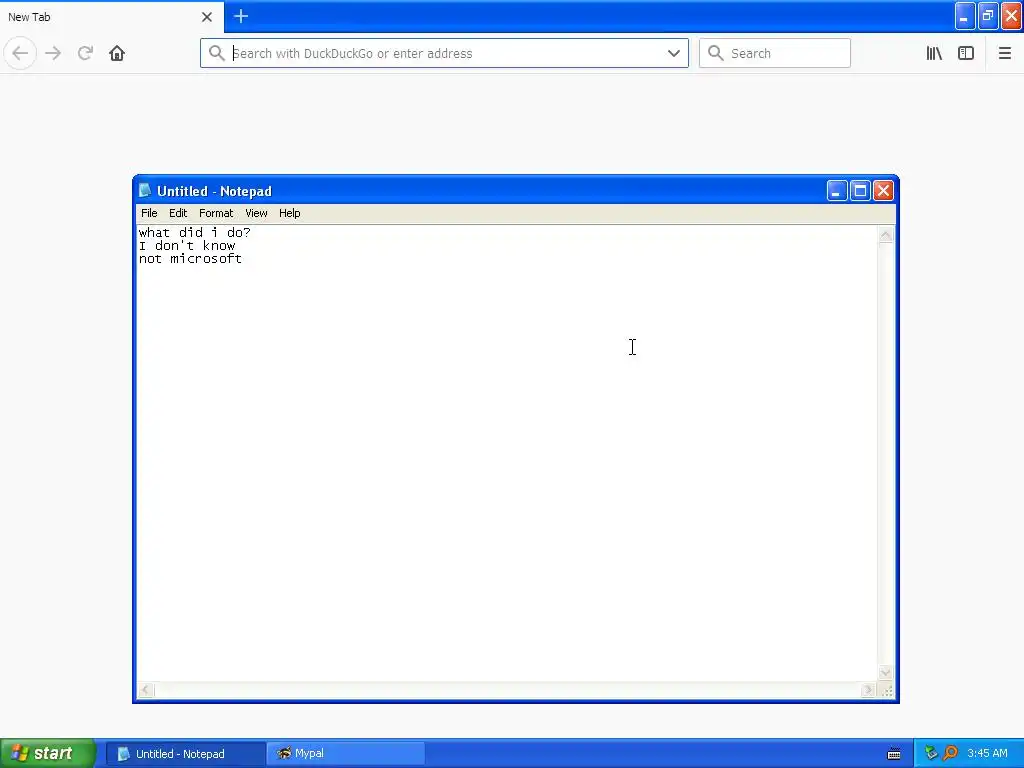Image resolution: width=1024 pixels, height=768 pixels.
Task: Close the New Tab tab
Action: pos(207,17)
